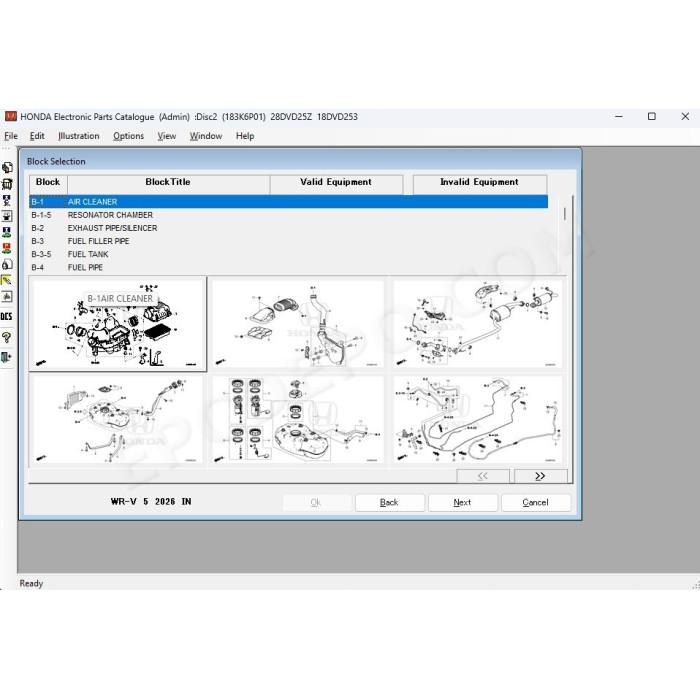
Task: Open the fuel pipe lines diagram thumbnail
Action: click(x=478, y=420)
